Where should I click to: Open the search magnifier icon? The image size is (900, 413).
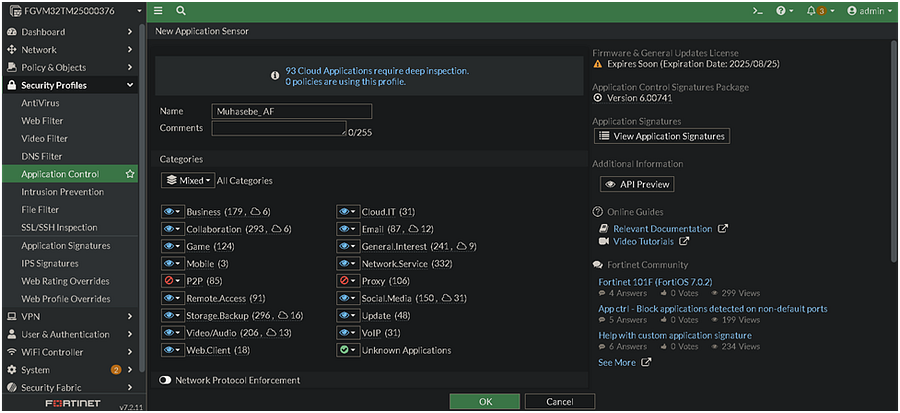click(181, 11)
